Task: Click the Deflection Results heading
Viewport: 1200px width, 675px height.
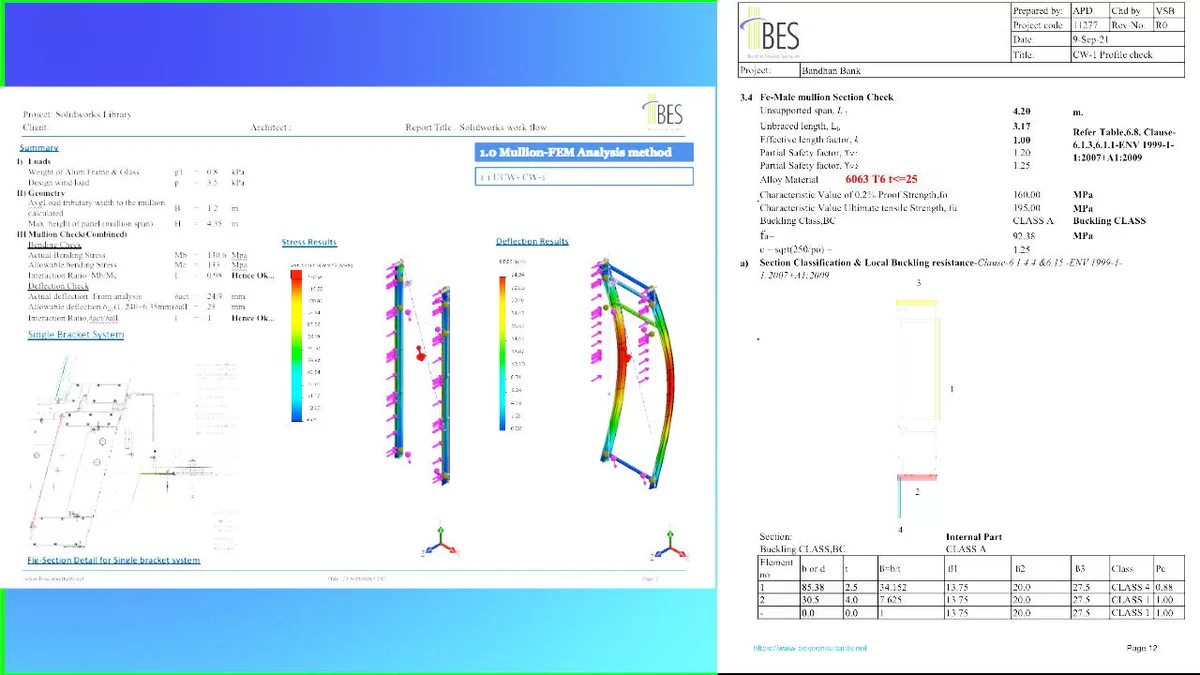Action: [532, 241]
